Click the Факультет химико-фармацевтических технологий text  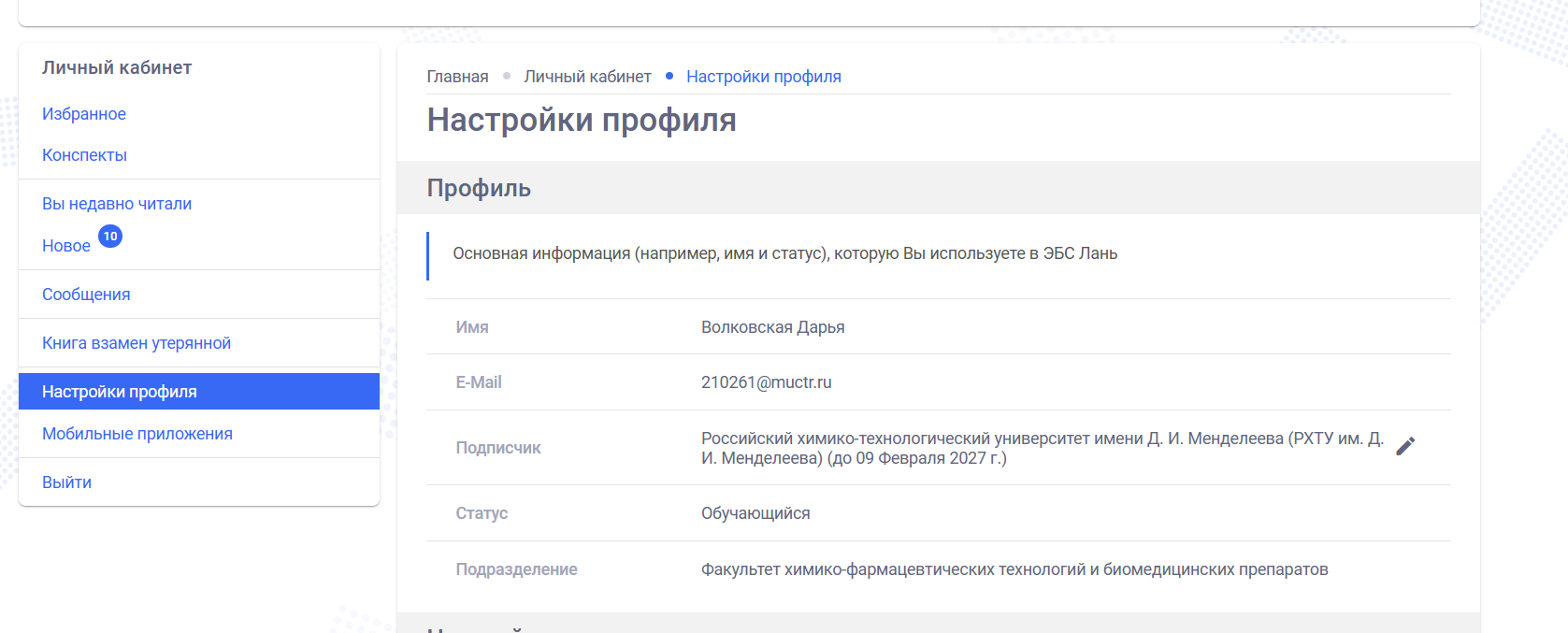coord(1014,569)
